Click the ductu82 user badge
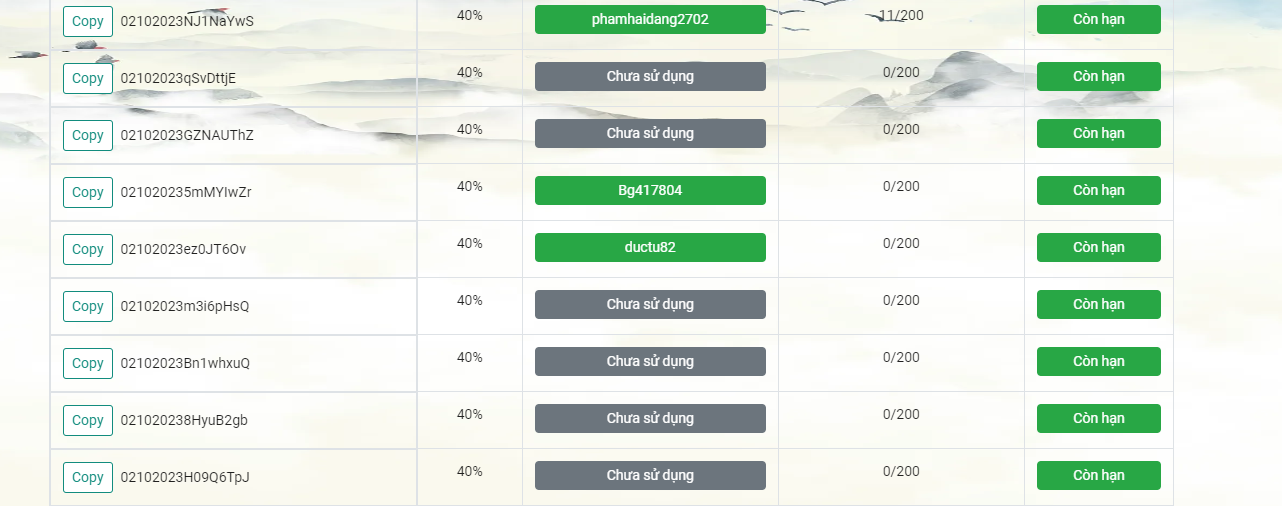 [650, 247]
